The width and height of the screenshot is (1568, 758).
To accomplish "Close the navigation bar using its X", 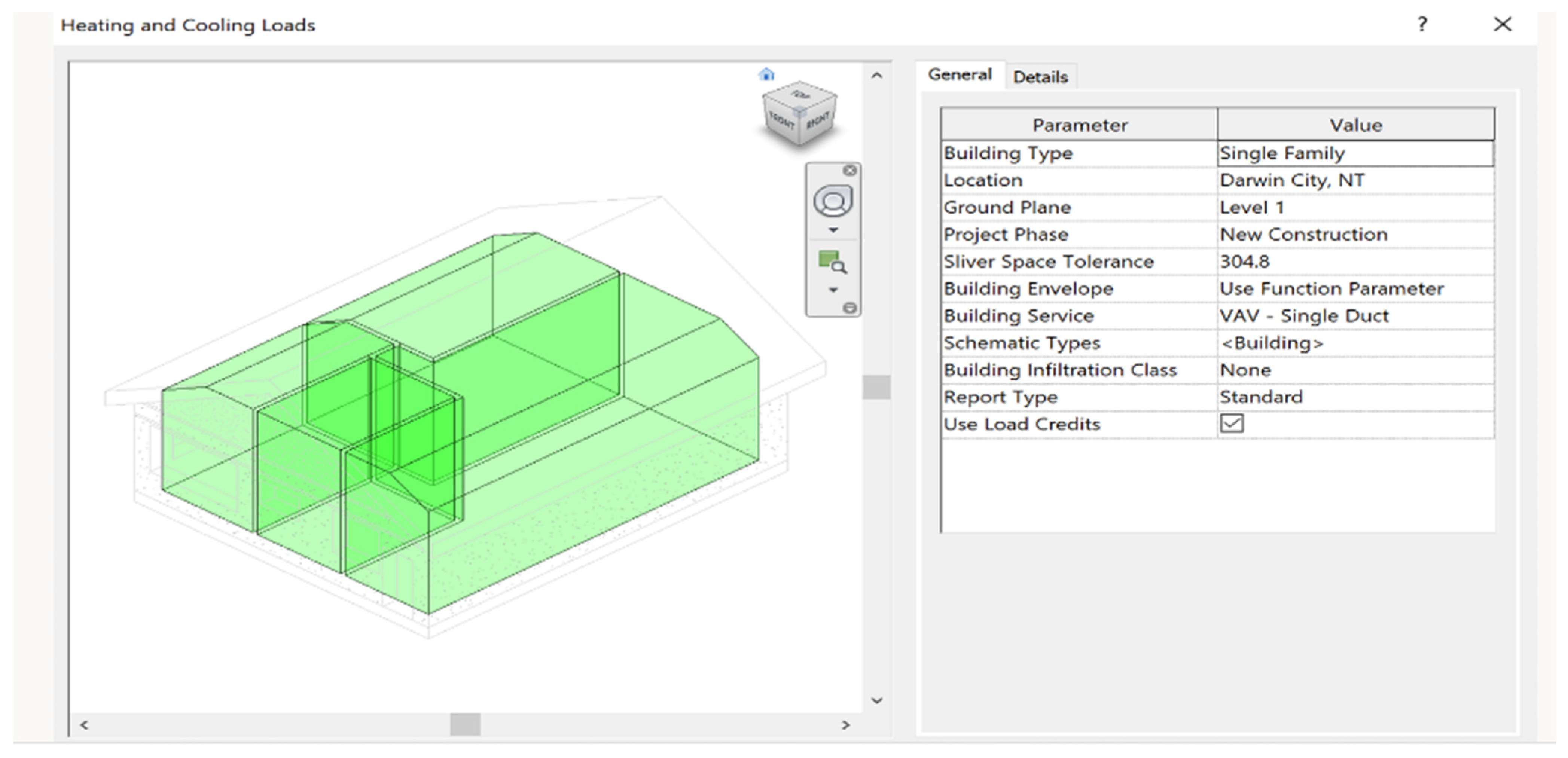I will [x=850, y=171].
